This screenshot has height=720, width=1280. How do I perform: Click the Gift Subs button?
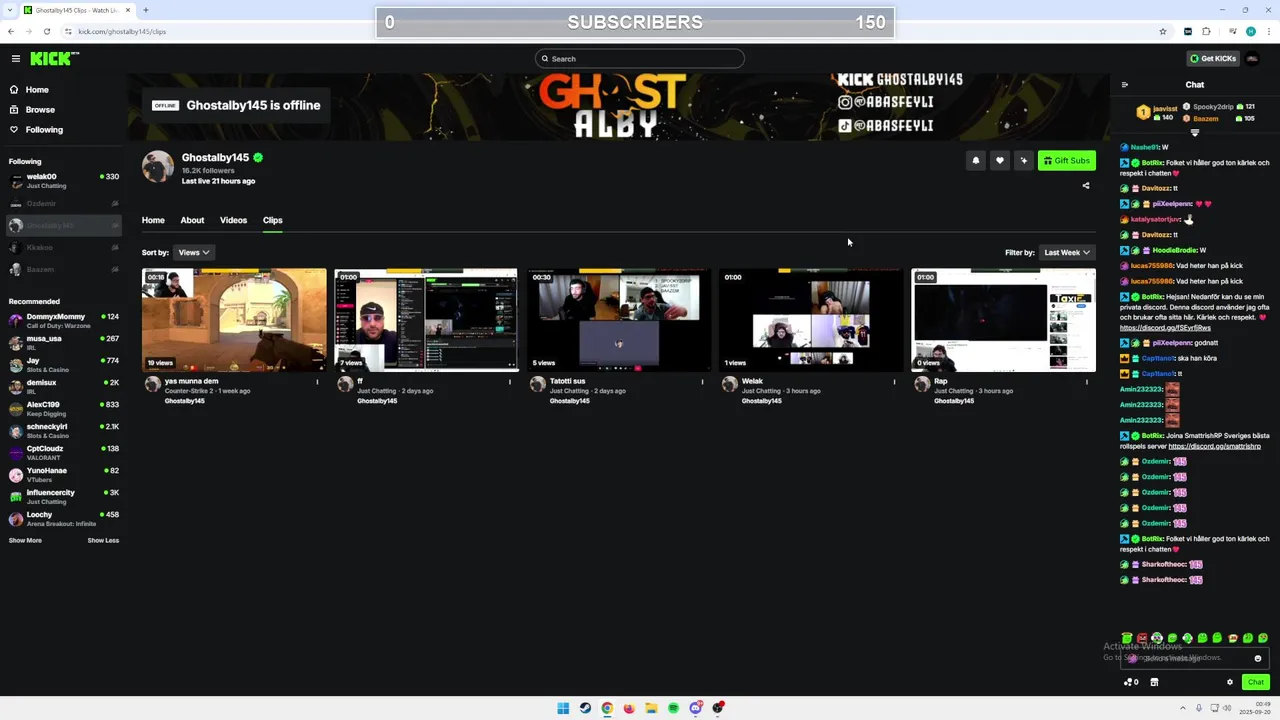tap(1066, 160)
